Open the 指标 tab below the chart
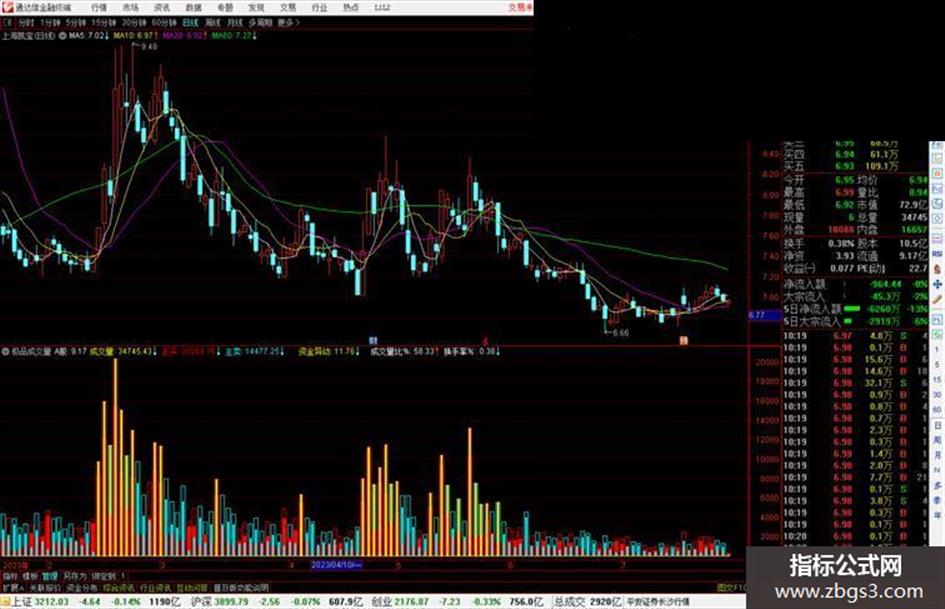Image resolution: width=945 pixels, height=609 pixels. pyautogui.click(x=10, y=576)
